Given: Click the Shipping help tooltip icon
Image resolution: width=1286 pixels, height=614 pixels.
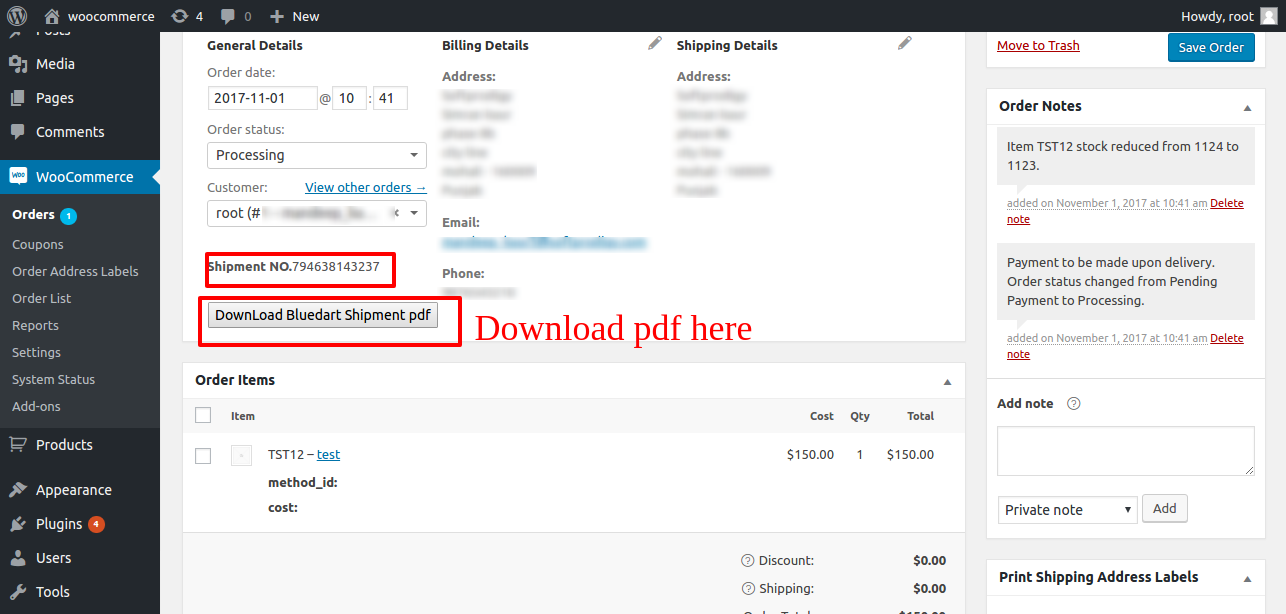Looking at the screenshot, I should 747,589.
